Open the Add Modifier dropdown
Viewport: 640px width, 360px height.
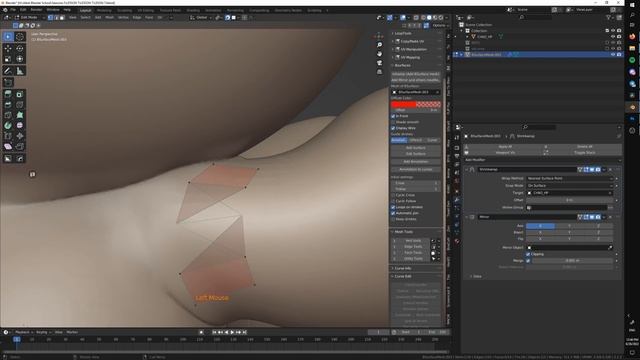542,160
